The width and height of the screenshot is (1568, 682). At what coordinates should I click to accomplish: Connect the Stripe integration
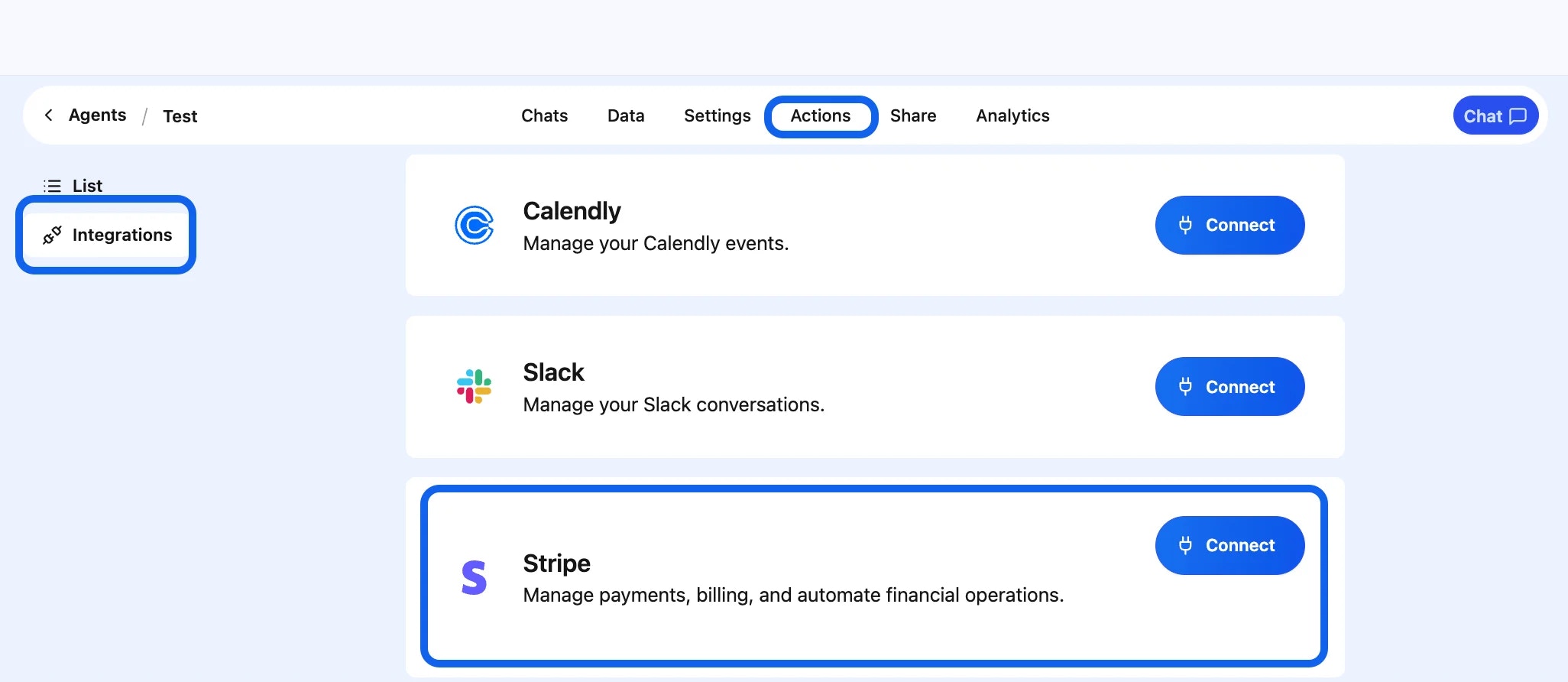point(1229,545)
